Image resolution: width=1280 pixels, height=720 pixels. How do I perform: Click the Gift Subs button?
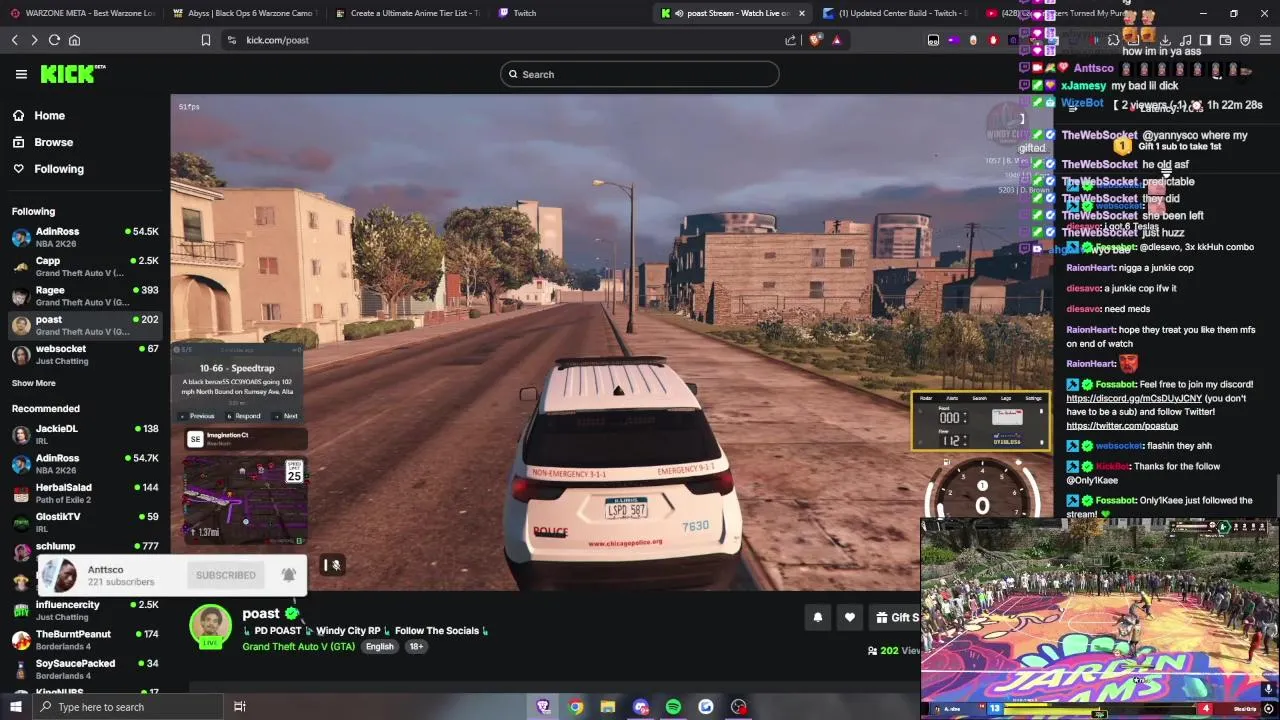click(896, 617)
